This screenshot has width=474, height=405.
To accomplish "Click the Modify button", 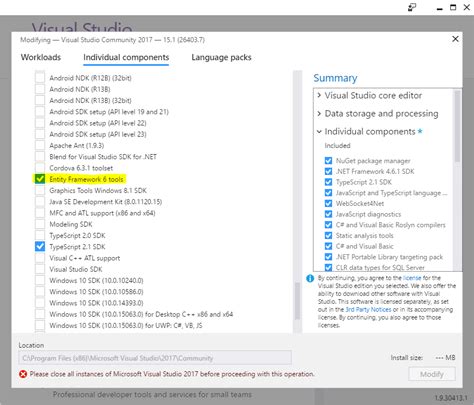I will tap(432, 374).
